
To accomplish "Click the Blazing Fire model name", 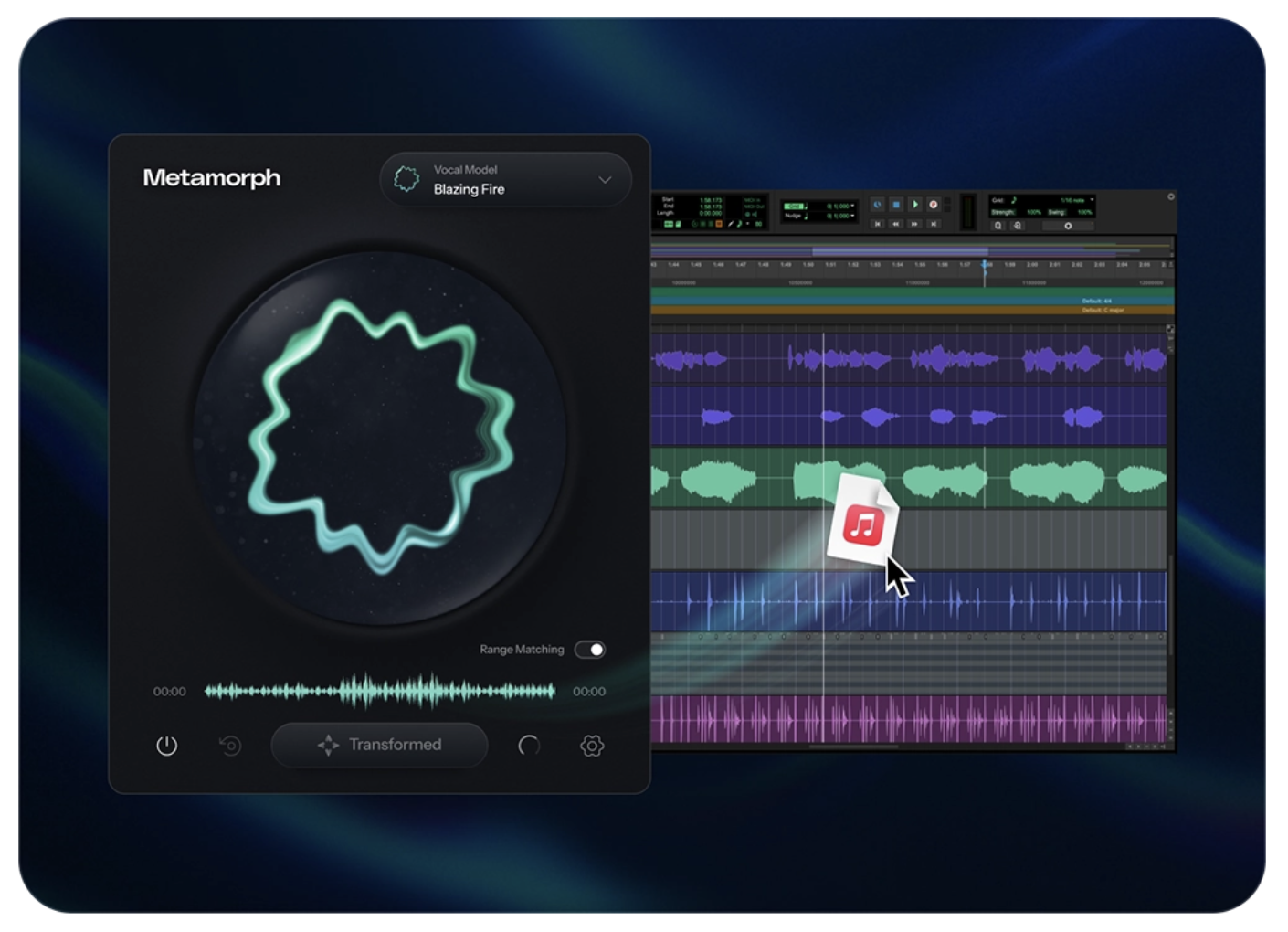I will point(469,189).
